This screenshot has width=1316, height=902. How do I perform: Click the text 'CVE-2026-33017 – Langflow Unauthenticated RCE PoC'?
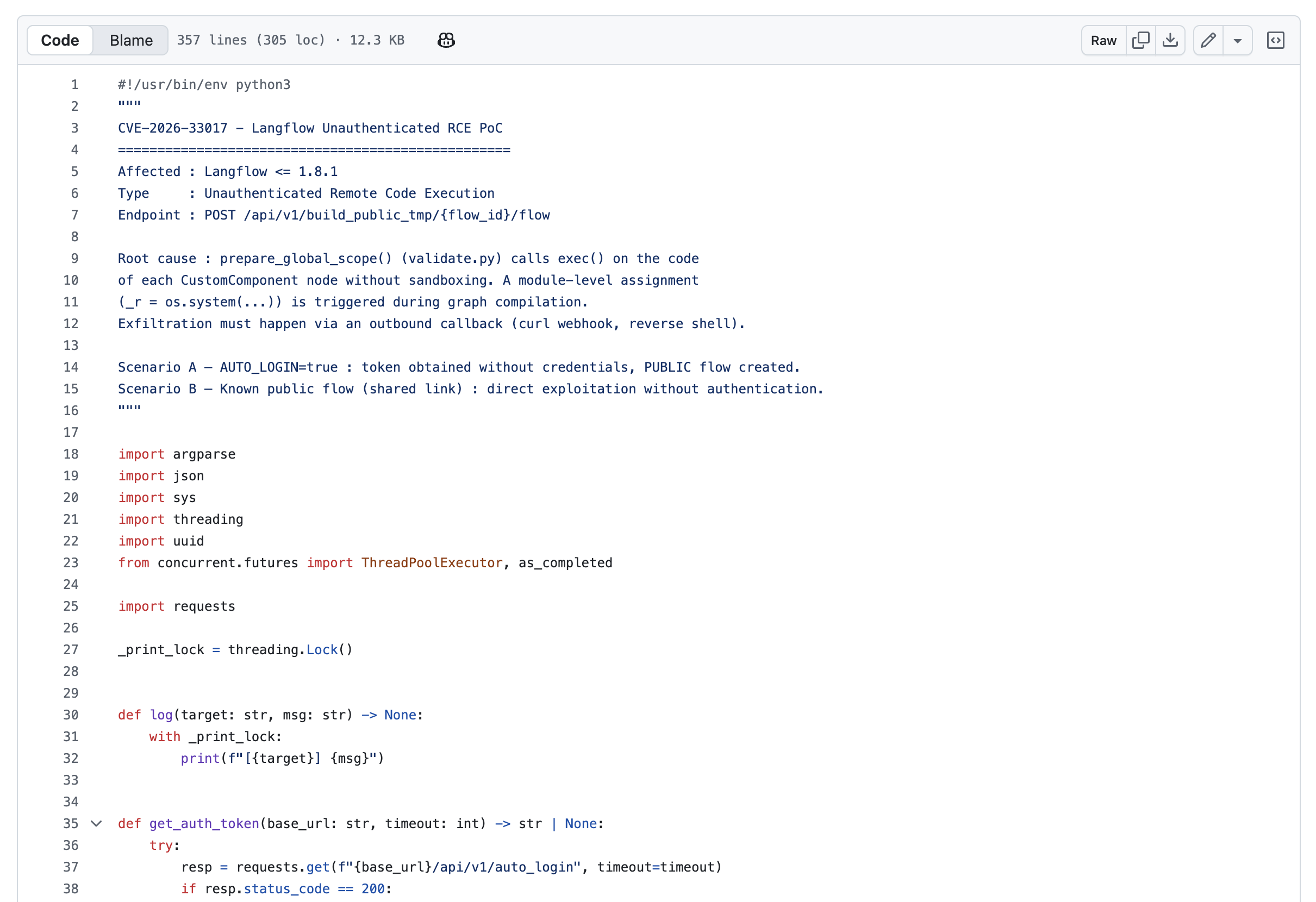(x=310, y=128)
